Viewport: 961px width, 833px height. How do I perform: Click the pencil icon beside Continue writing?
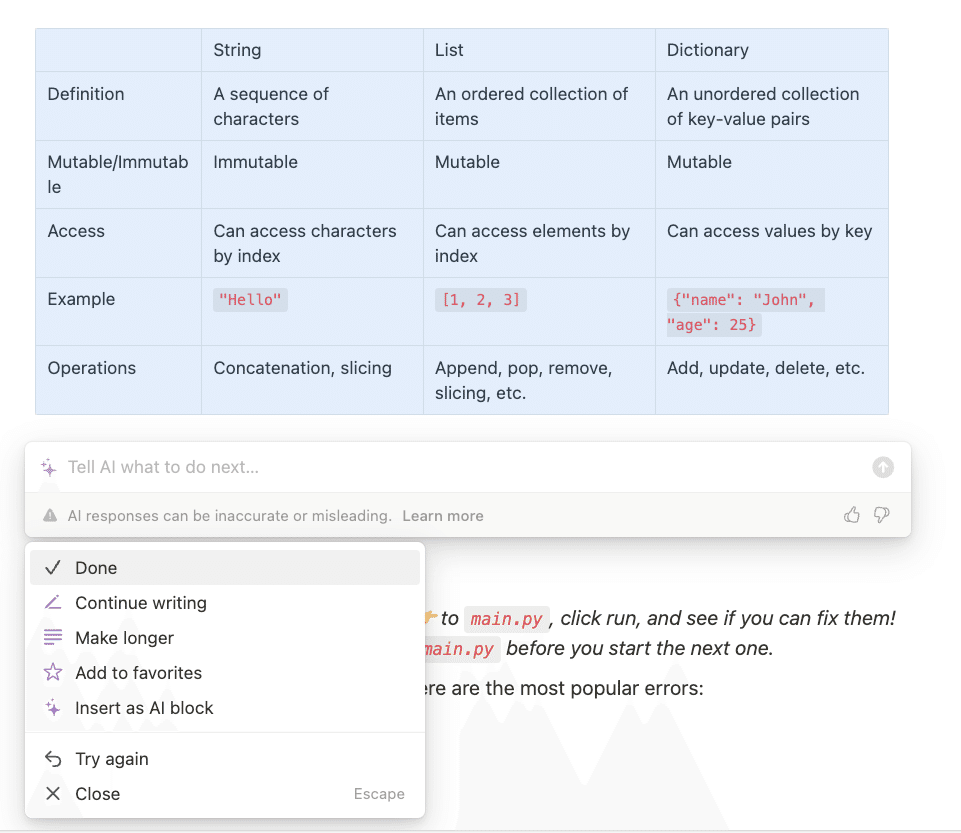coord(53,603)
